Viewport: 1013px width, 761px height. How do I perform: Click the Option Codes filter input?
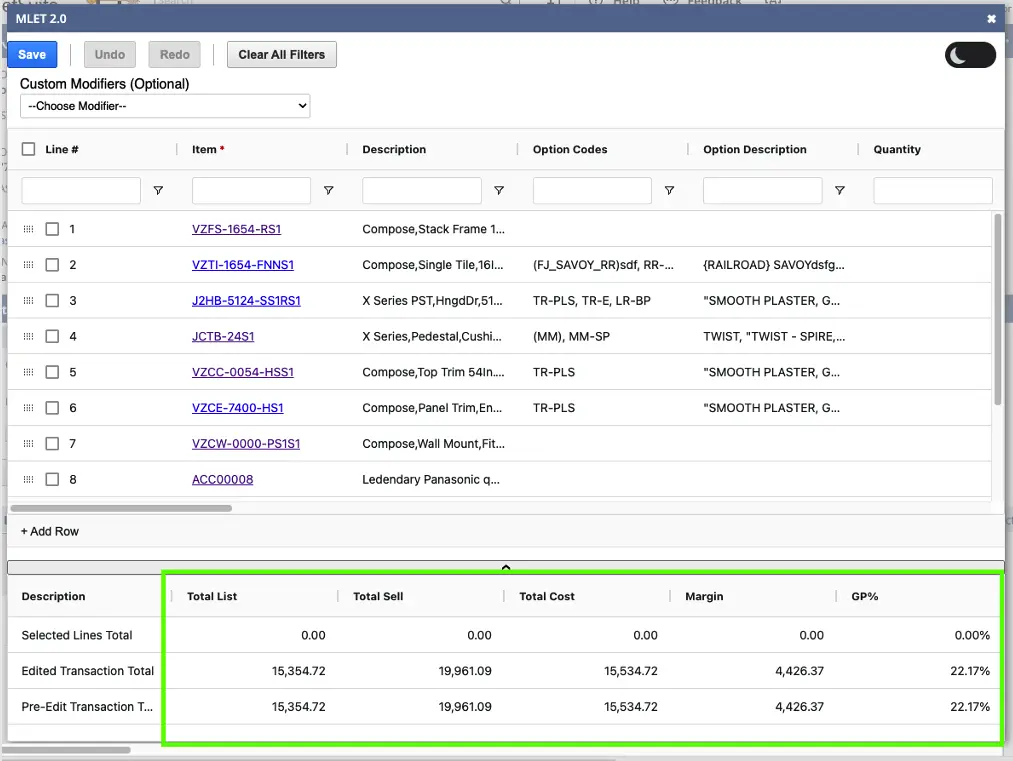(x=592, y=191)
